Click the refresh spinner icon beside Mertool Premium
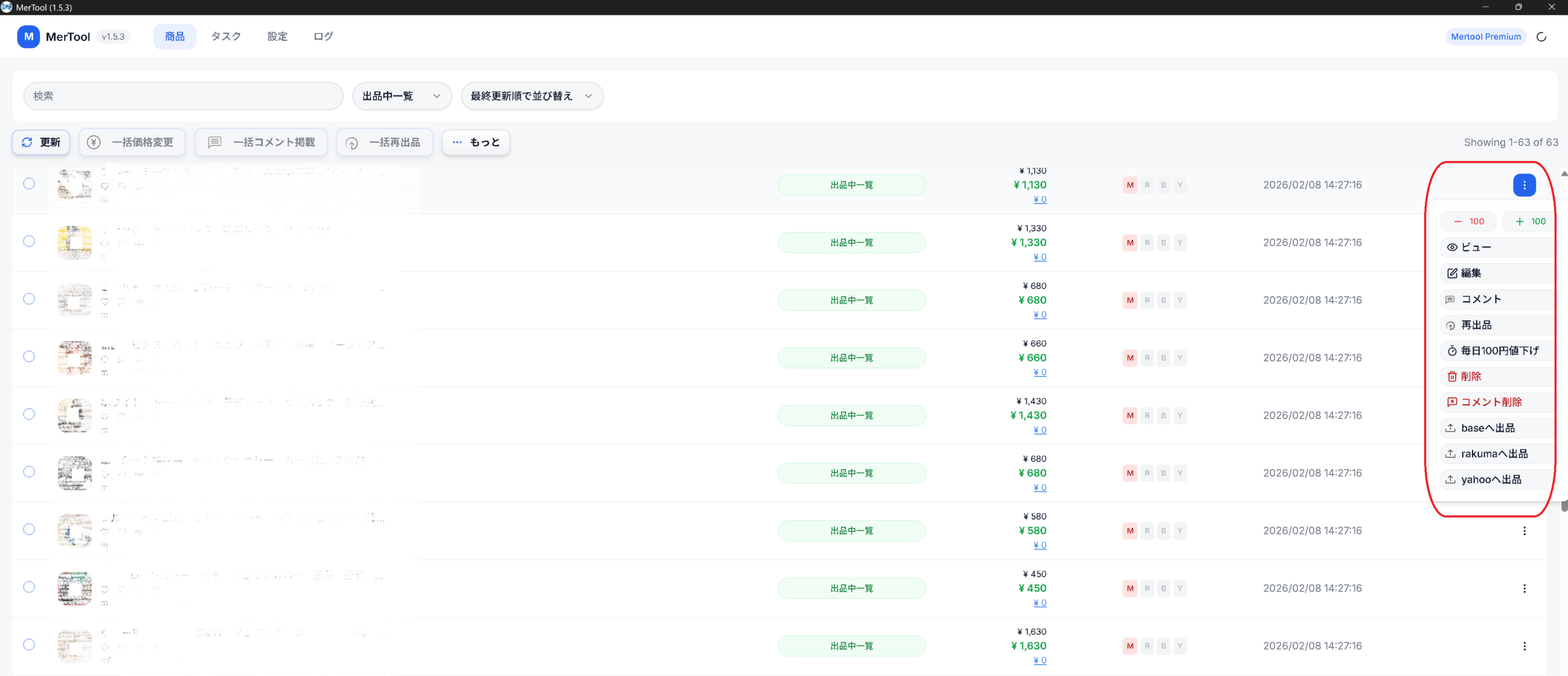 pos(1541,37)
